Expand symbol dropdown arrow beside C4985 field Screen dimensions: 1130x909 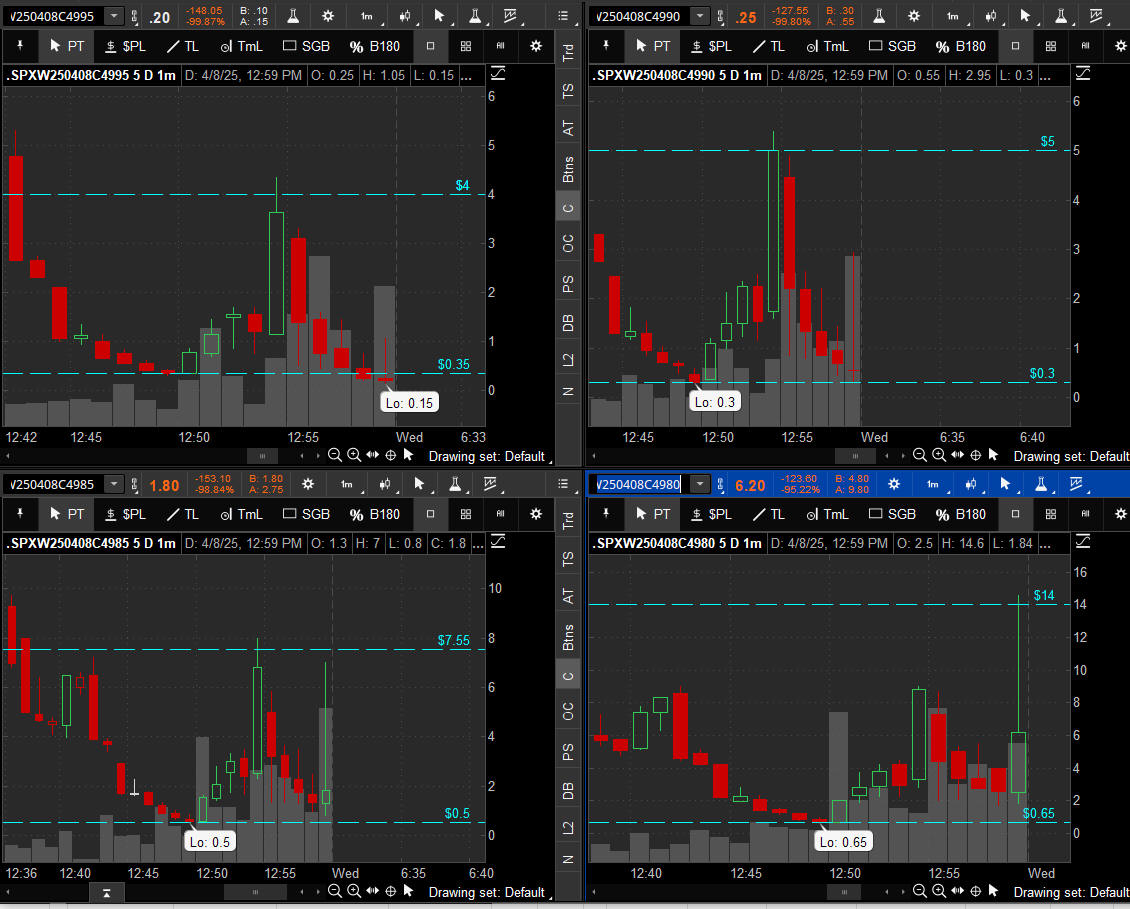point(114,484)
